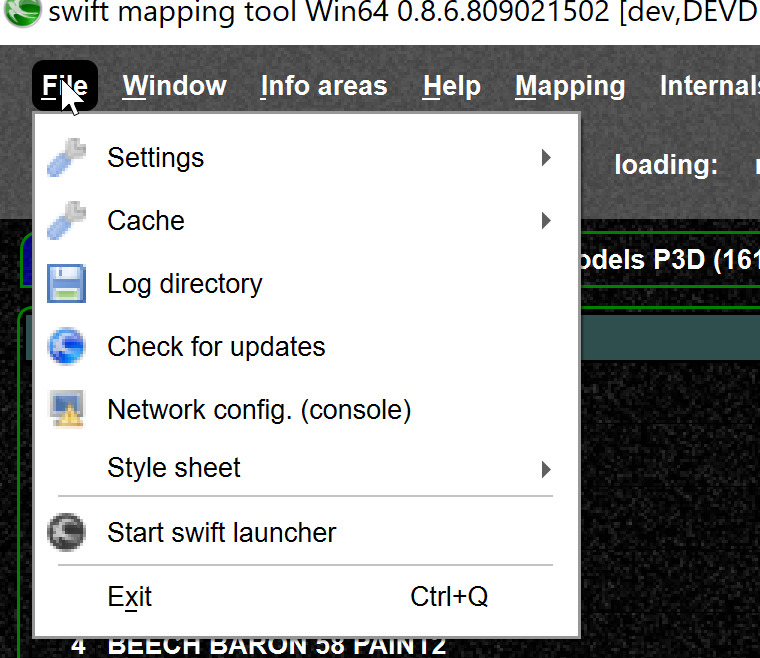Screen dimensions: 760x658
Task: Open the Internals menu
Action: (710, 86)
